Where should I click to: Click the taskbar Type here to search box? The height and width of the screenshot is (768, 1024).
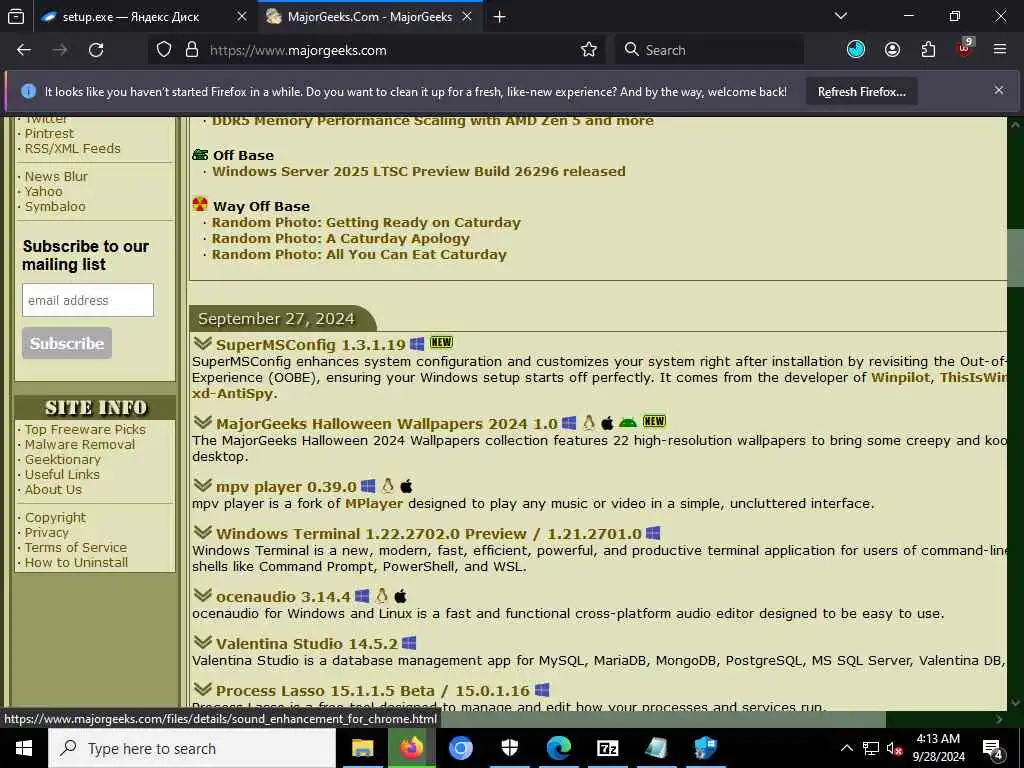[x=192, y=748]
